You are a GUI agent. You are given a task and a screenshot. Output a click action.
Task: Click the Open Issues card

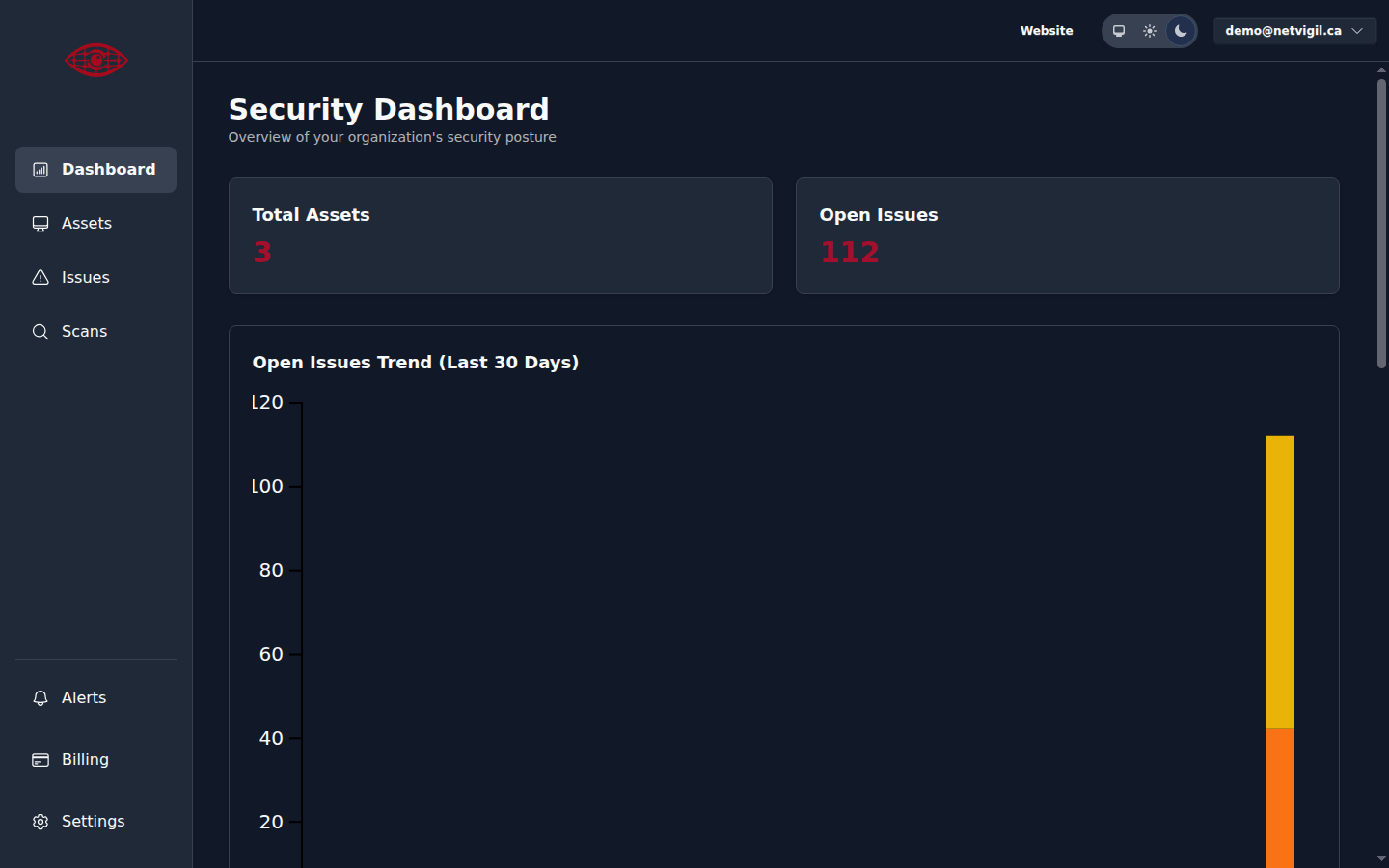tap(1068, 235)
